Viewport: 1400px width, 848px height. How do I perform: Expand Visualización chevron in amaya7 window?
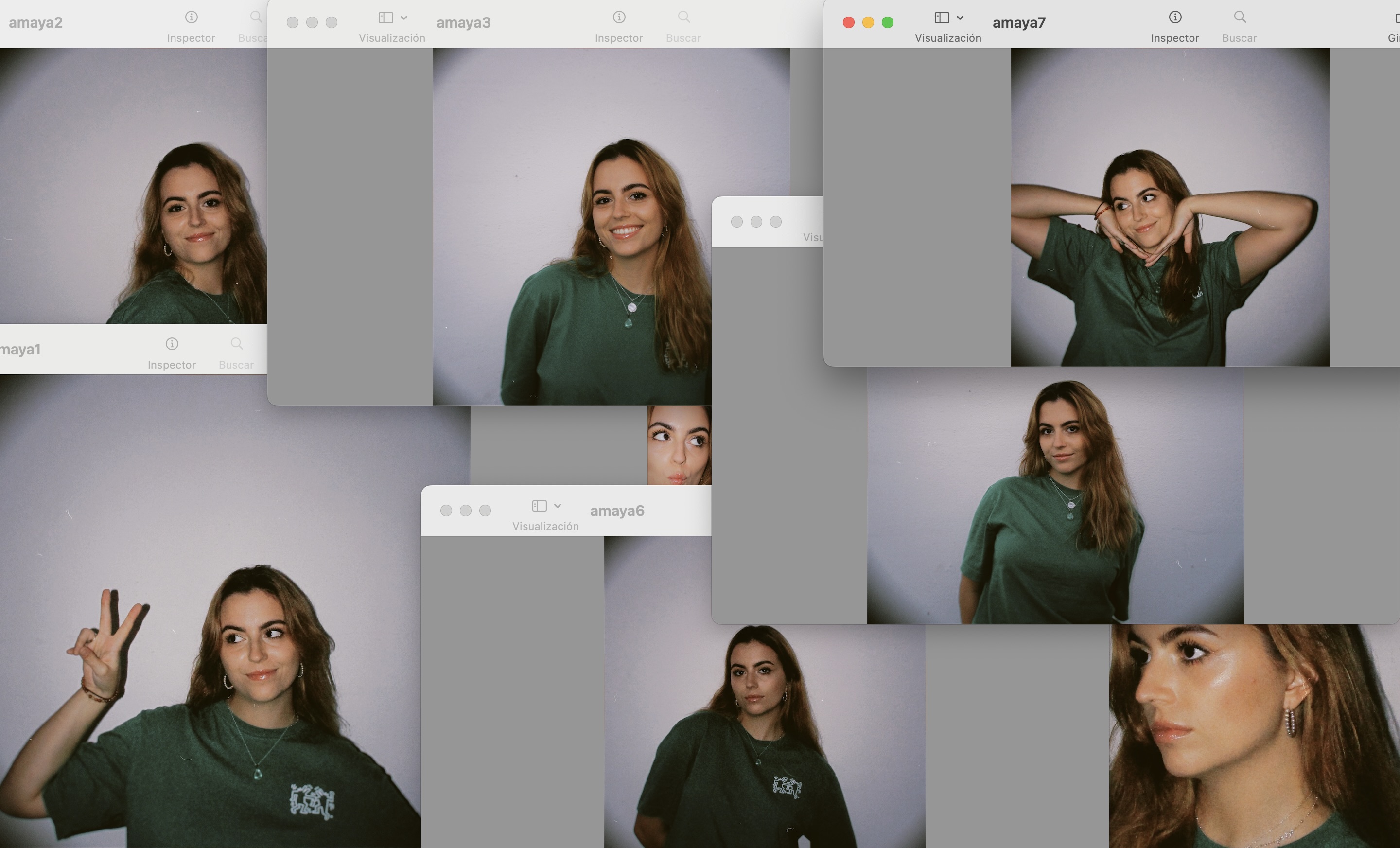pos(960,18)
